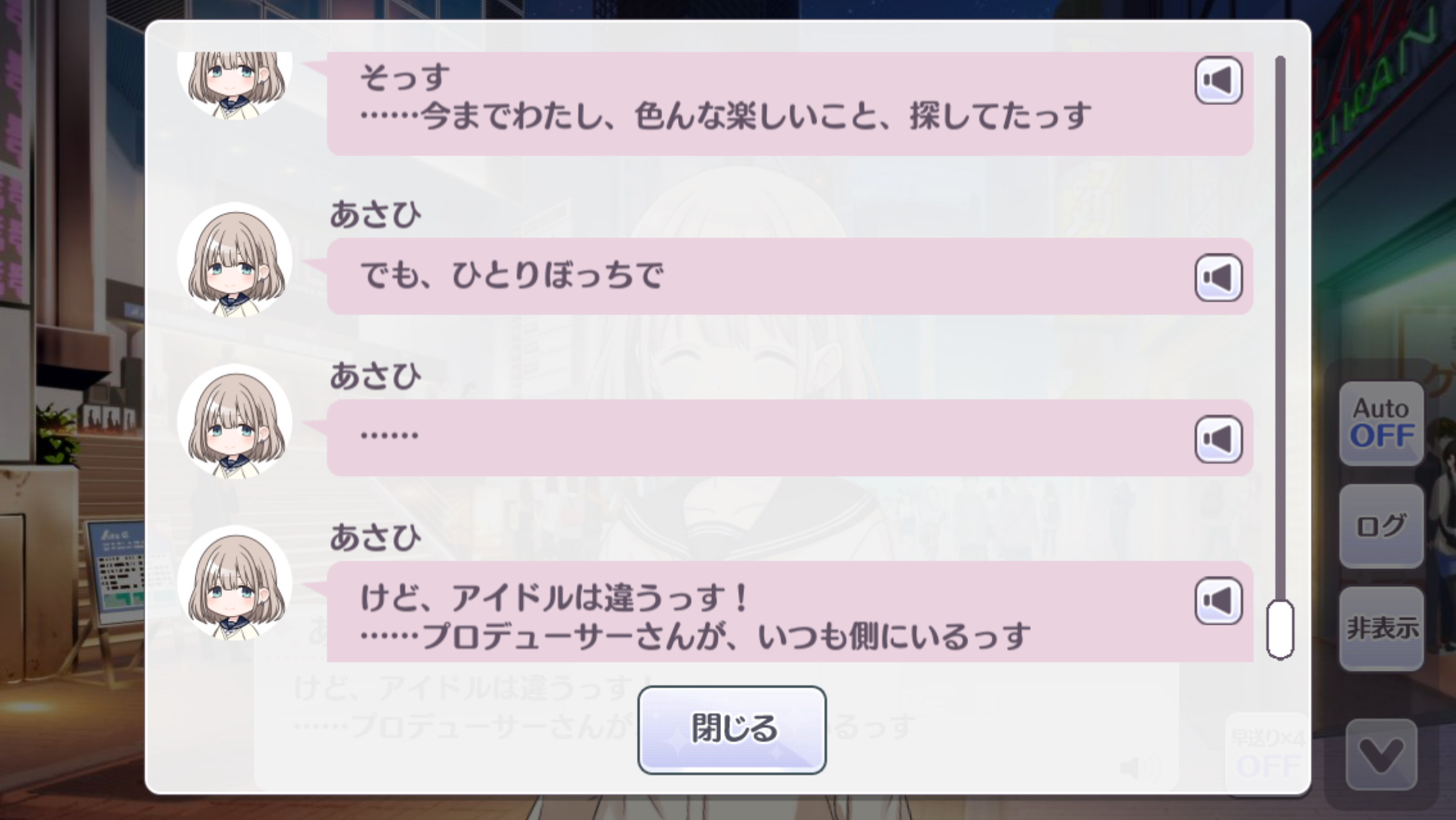The width and height of the screenshot is (1456, 820).
Task: Click the partially cut-off Asahi avatar at the top of the log
Action: pos(234,84)
